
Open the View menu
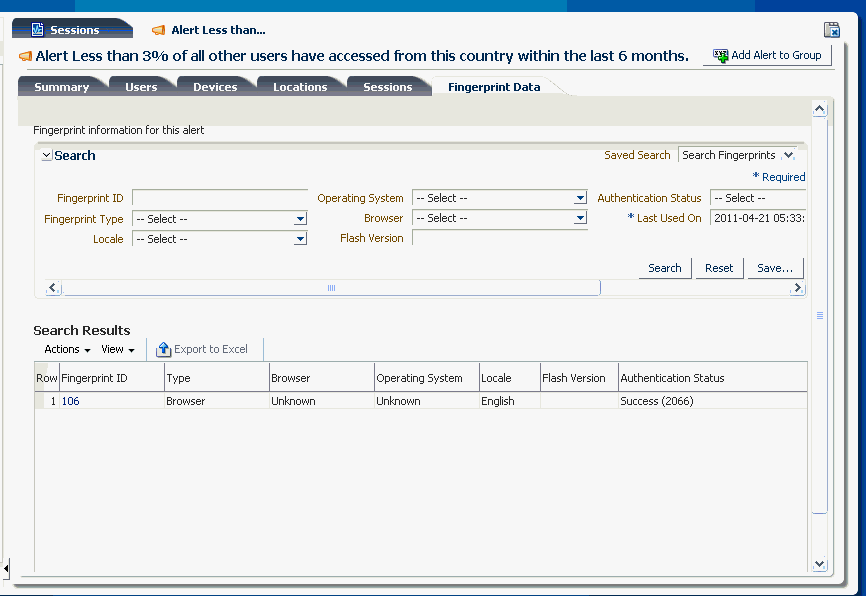[118, 349]
